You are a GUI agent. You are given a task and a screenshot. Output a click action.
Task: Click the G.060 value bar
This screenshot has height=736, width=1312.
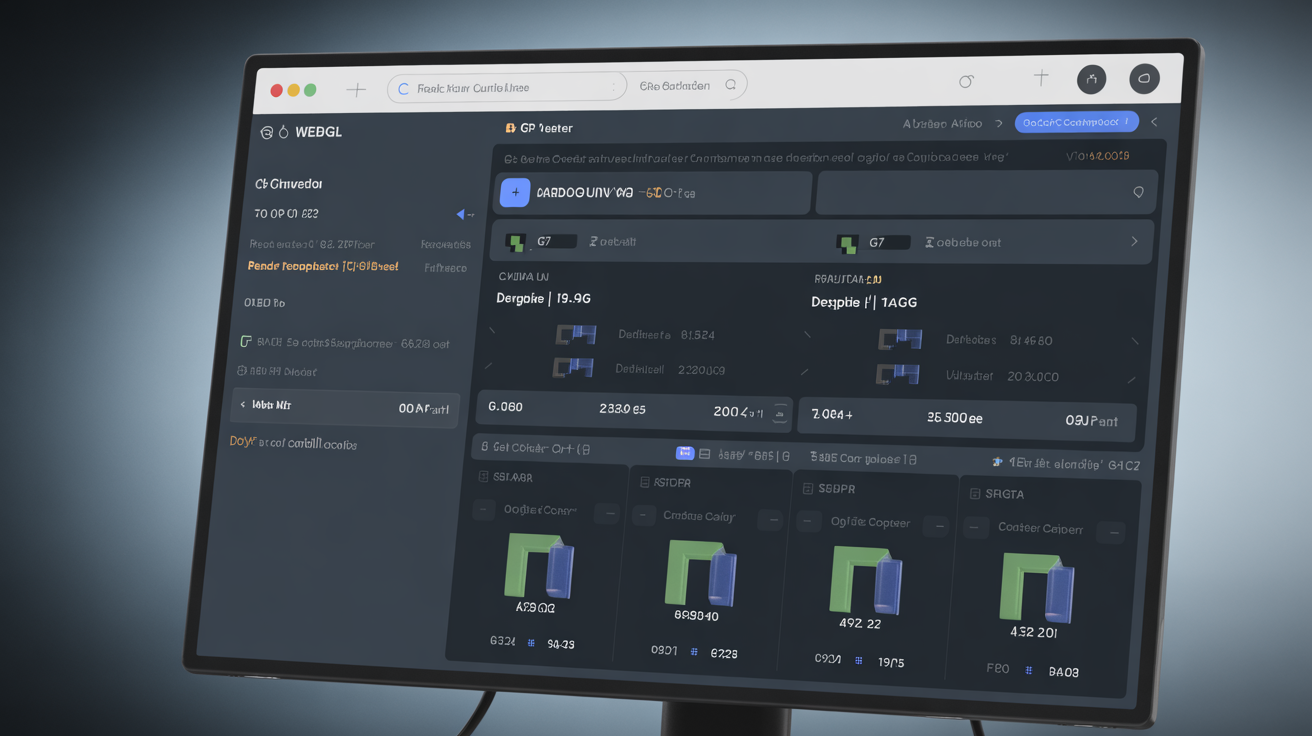(x=635, y=410)
